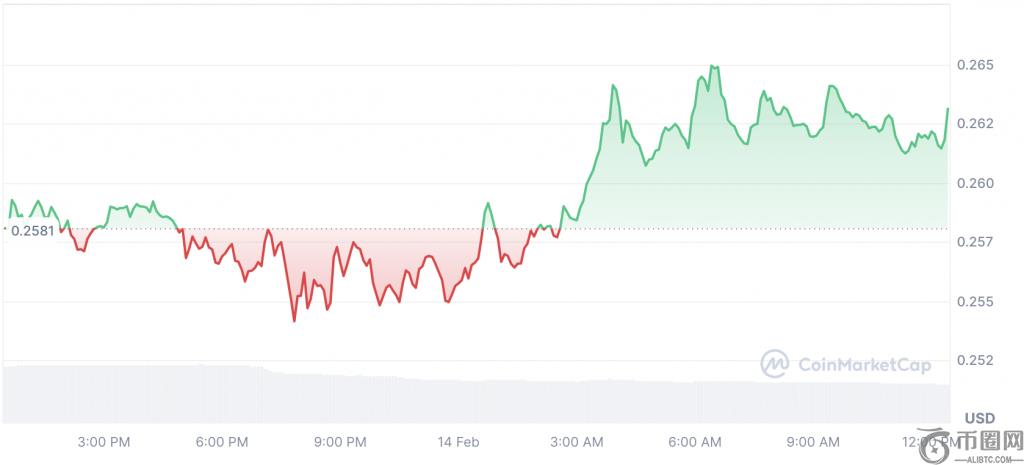Viewport: 1024px width, 465px height.
Task: Select the 6:00 PM time marker
Action: (x=222, y=442)
